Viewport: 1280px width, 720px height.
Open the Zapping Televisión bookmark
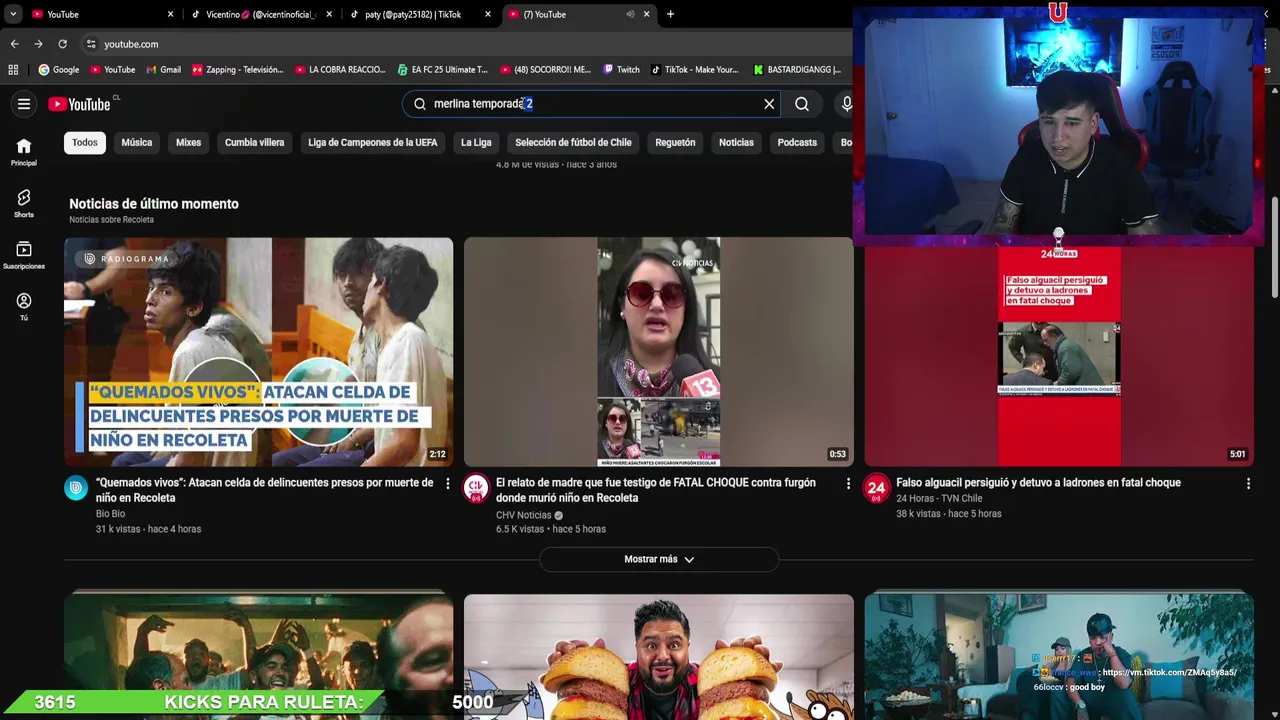pyautogui.click(x=238, y=70)
